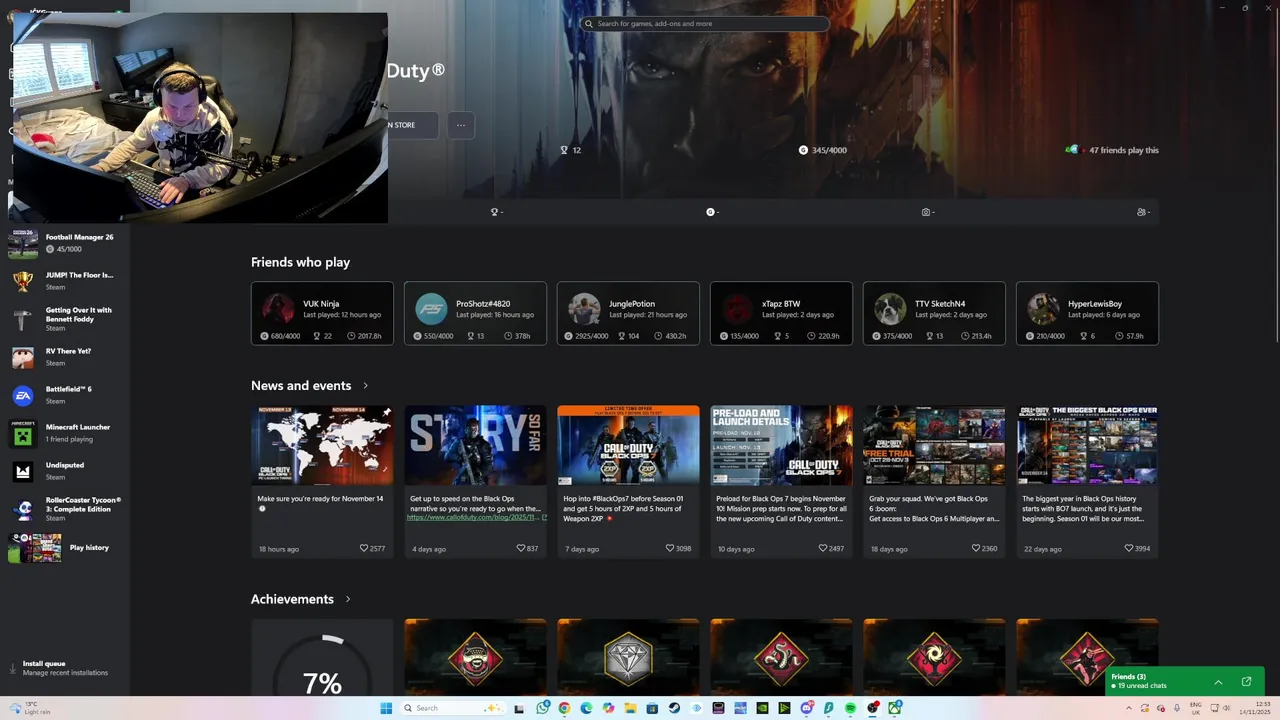
Task: Open Google Chrome from the taskbar
Action: pyautogui.click(x=564, y=708)
